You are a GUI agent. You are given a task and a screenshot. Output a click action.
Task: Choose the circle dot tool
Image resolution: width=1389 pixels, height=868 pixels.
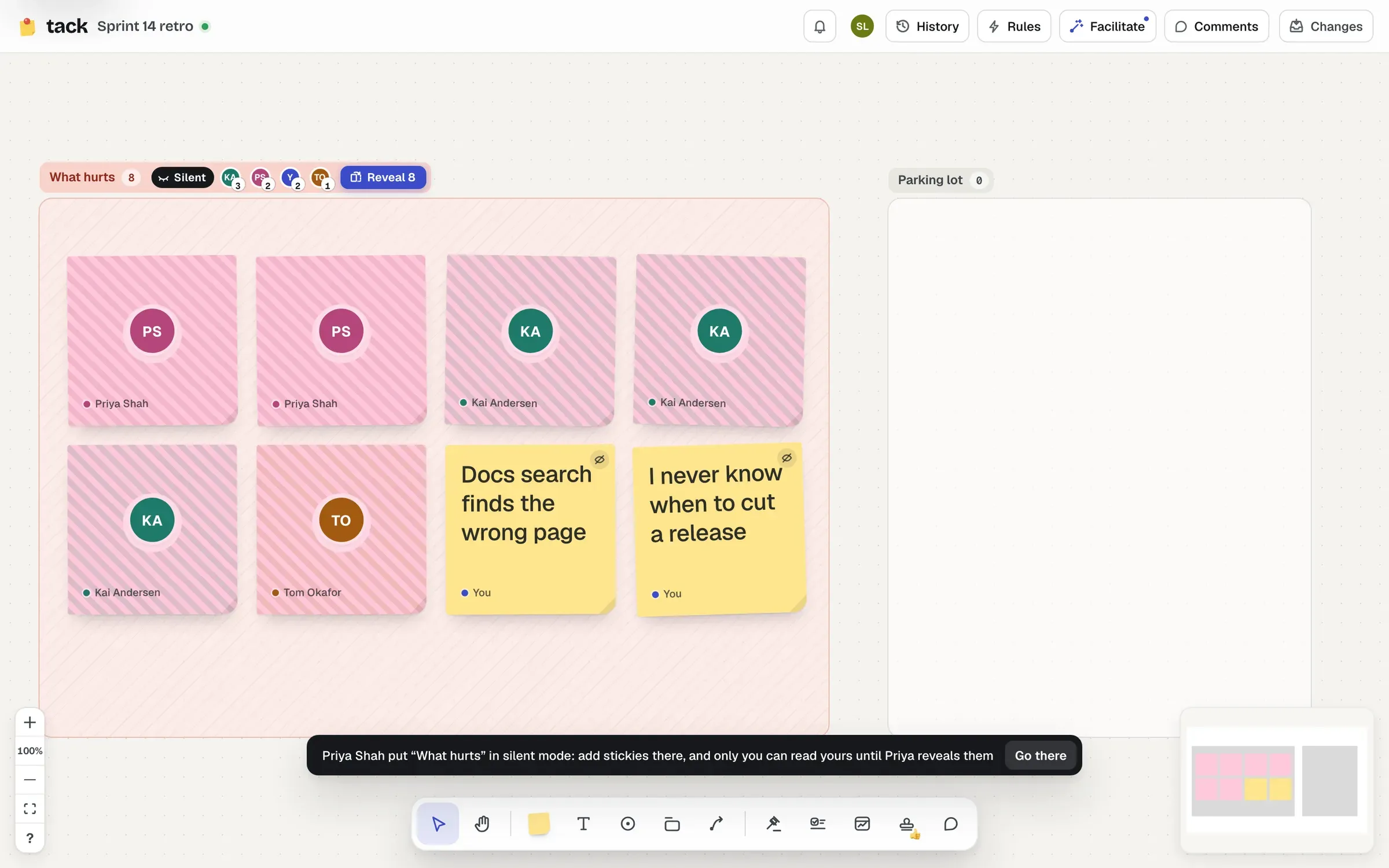[628, 823]
